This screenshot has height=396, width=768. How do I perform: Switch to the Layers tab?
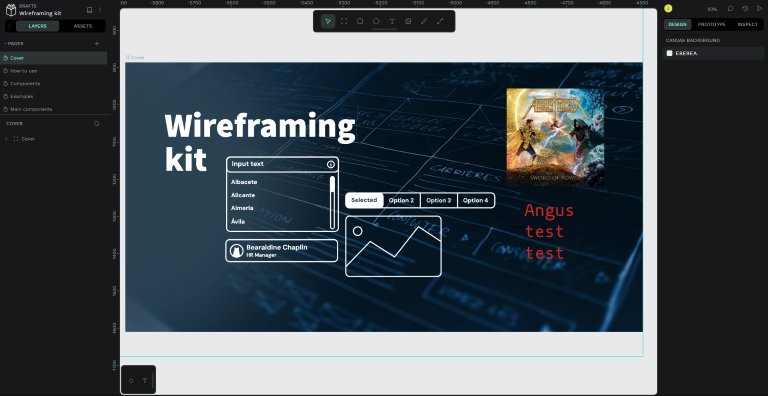pos(38,26)
